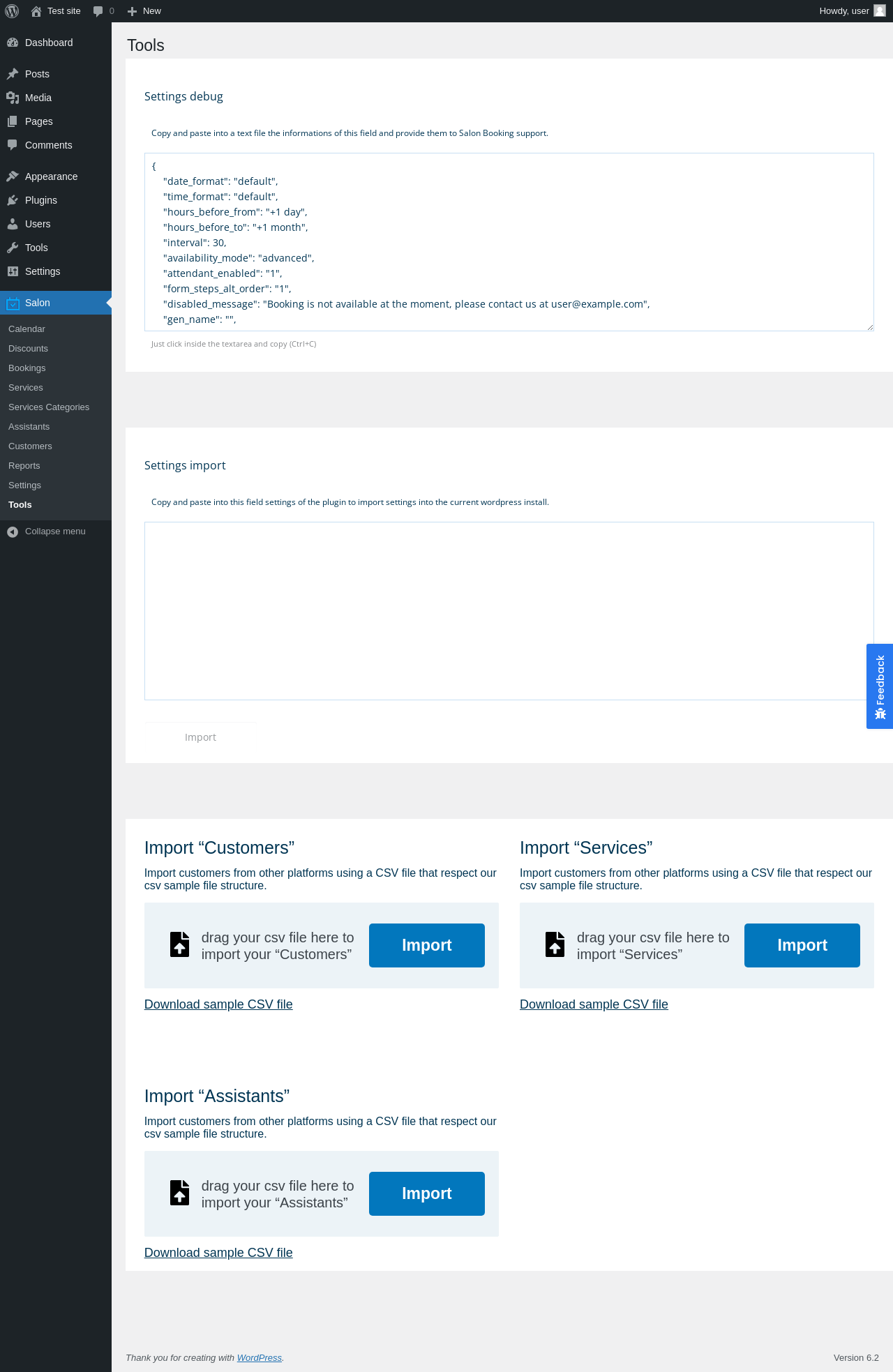Viewport: 893px width, 1372px height.
Task: Click the bug icon on Feedback tab
Action: 880,714
